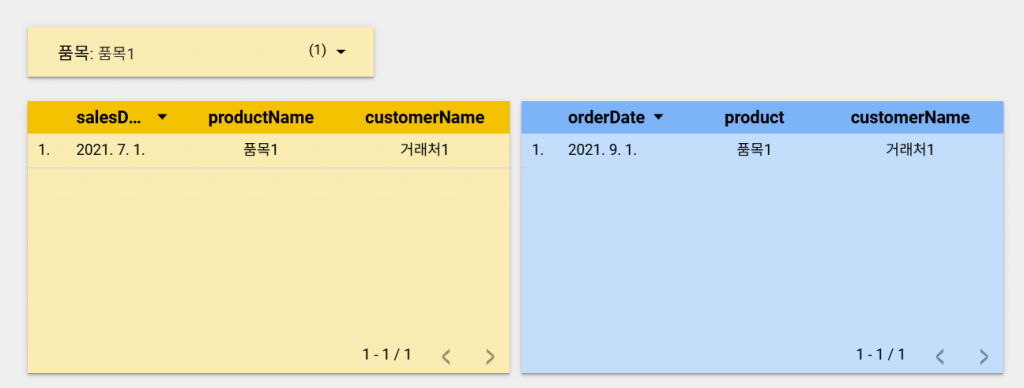Go to next page in blue table
Screen dimensions: 1024x388
coord(984,357)
